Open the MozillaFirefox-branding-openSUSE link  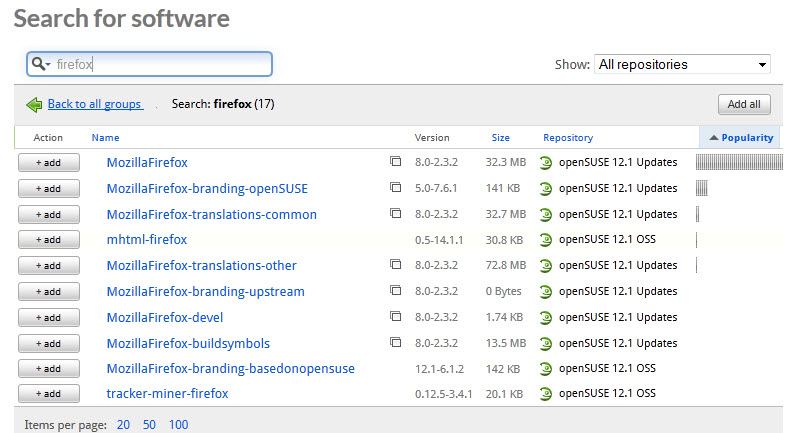point(207,189)
